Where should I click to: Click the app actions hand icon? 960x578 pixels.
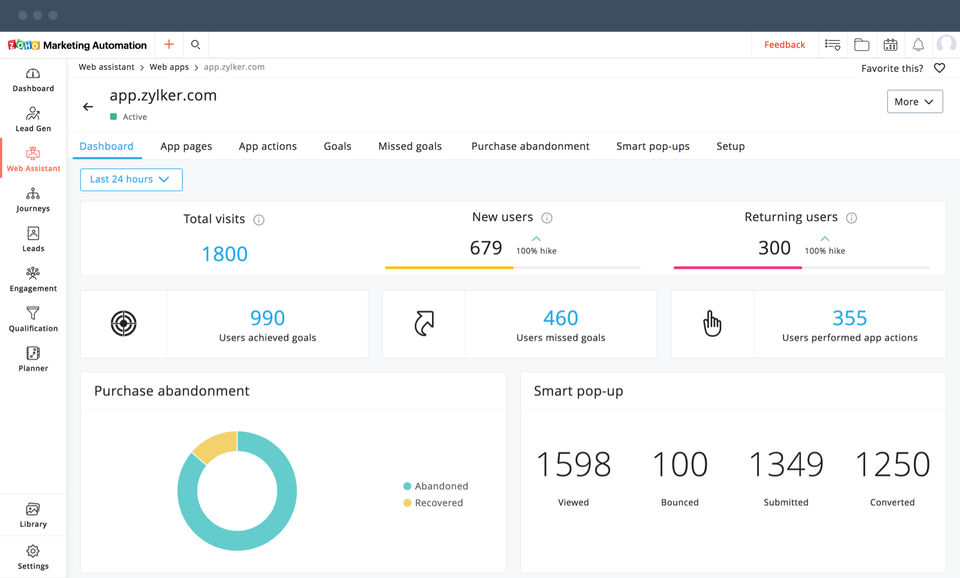[x=712, y=323]
